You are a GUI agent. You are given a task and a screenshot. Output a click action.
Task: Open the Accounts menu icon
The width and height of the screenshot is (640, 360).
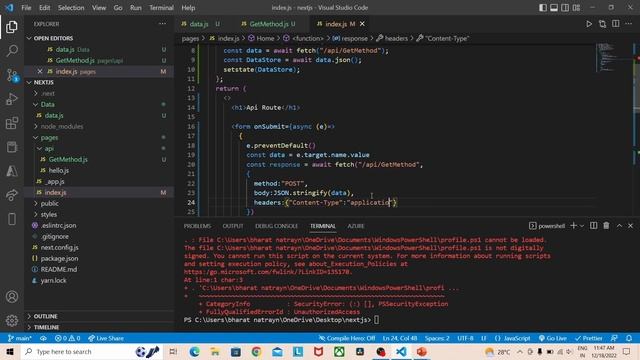(x=12, y=296)
